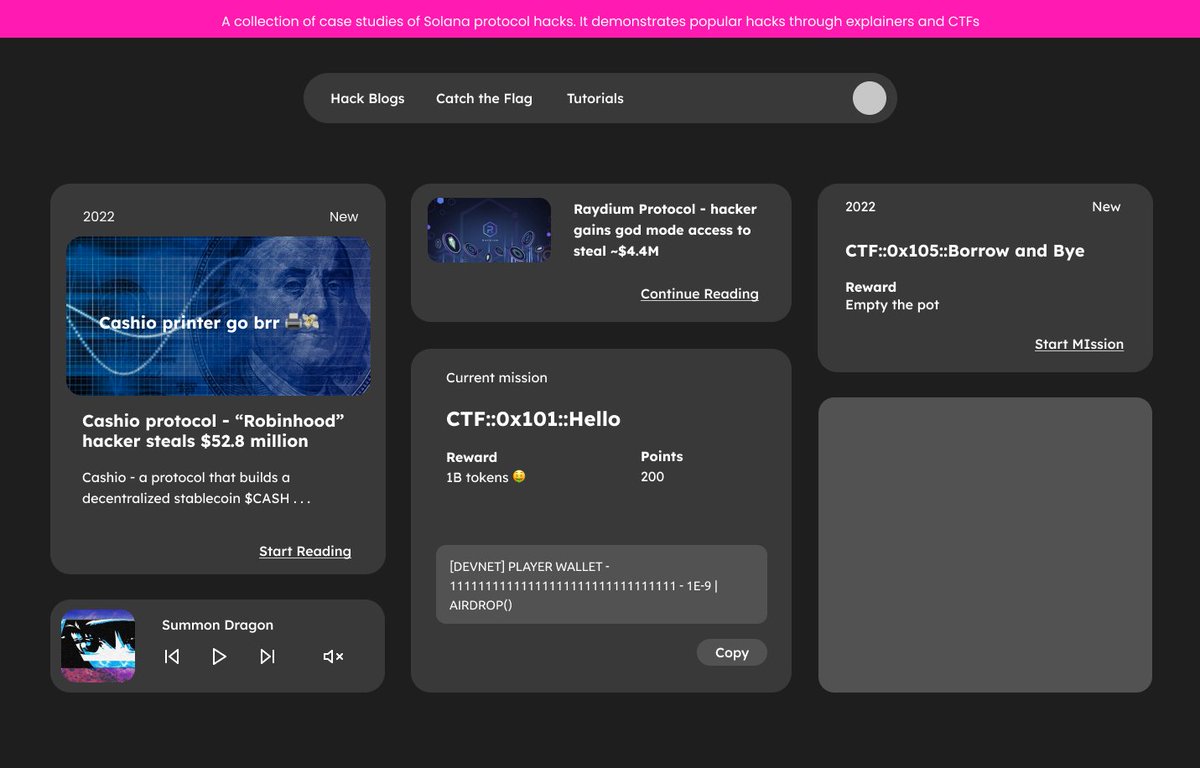The width and height of the screenshot is (1200, 768).
Task: Click the Summon Dragon track name
Action: tap(217, 625)
